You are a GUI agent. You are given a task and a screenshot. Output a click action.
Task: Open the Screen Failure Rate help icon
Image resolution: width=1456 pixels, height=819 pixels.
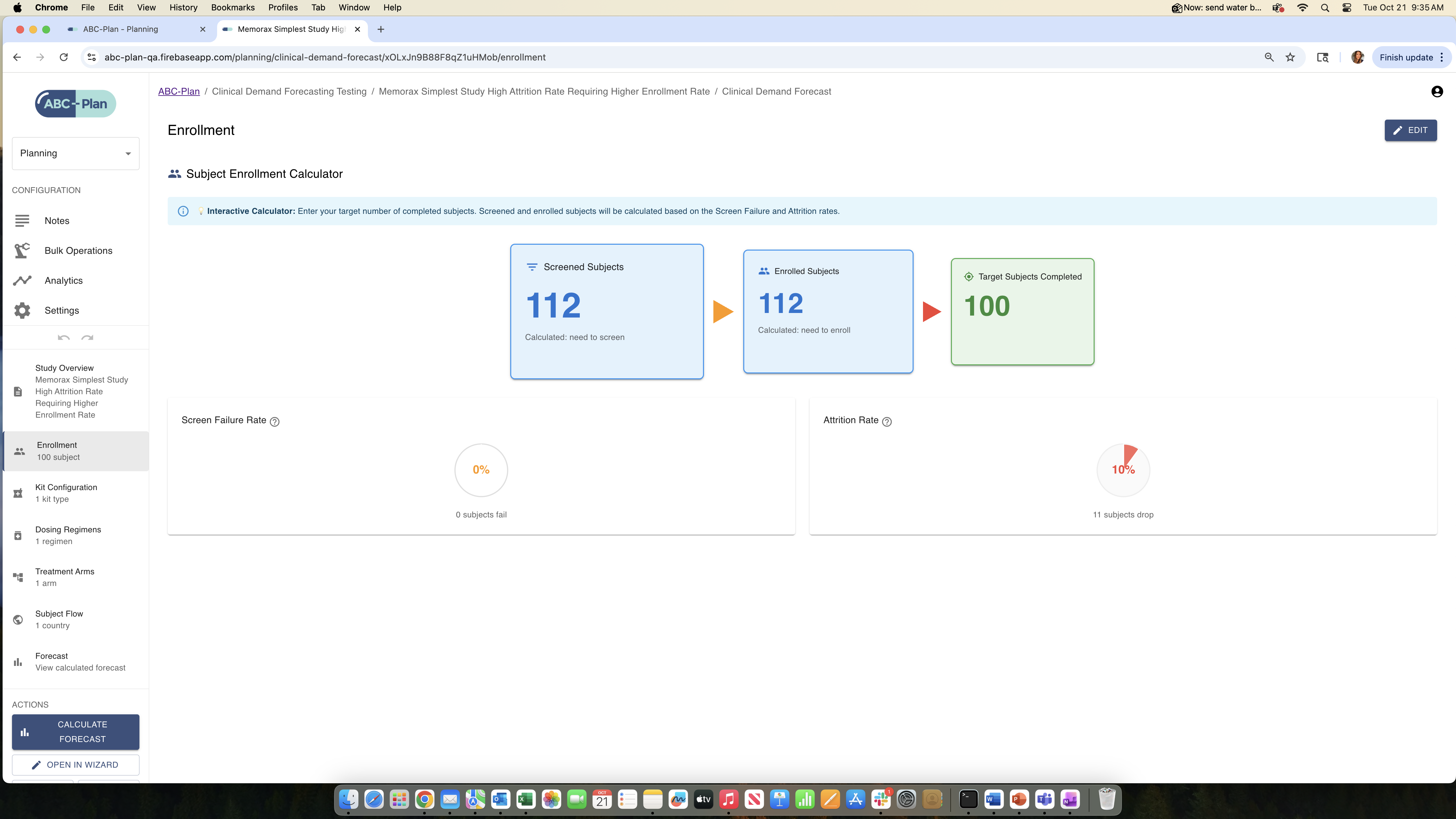coord(275,422)
